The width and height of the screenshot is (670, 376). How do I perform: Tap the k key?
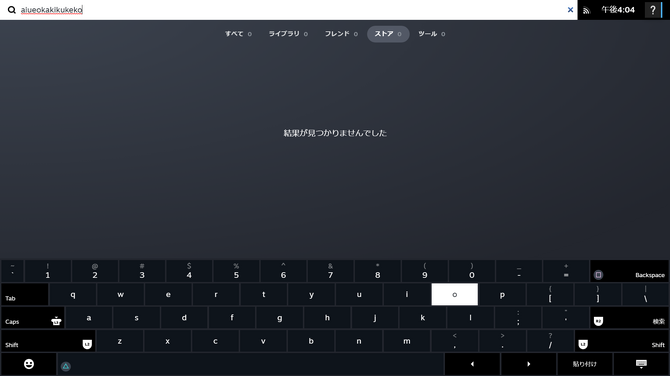point(423,318)
